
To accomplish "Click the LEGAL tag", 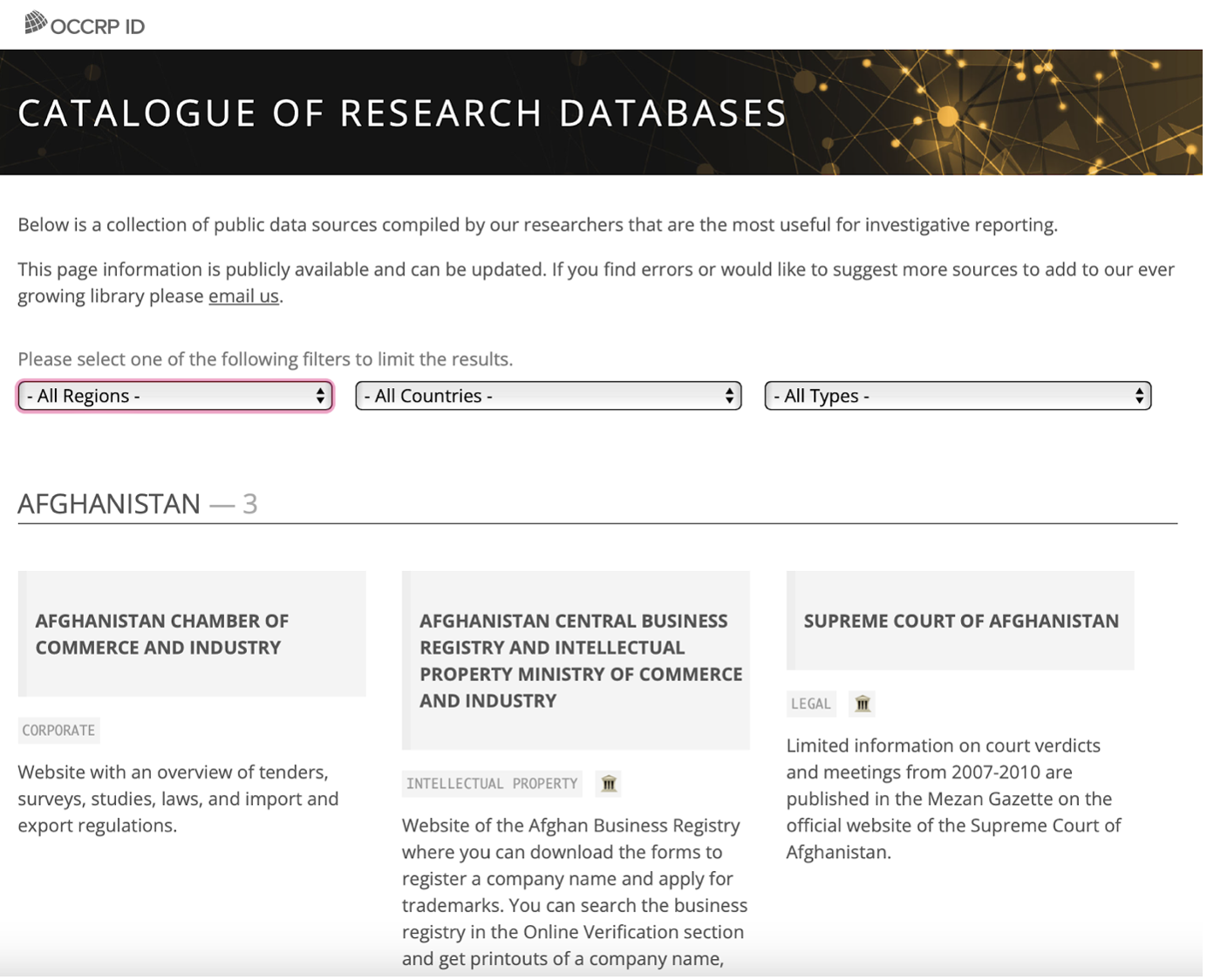I will pos(810,704).
